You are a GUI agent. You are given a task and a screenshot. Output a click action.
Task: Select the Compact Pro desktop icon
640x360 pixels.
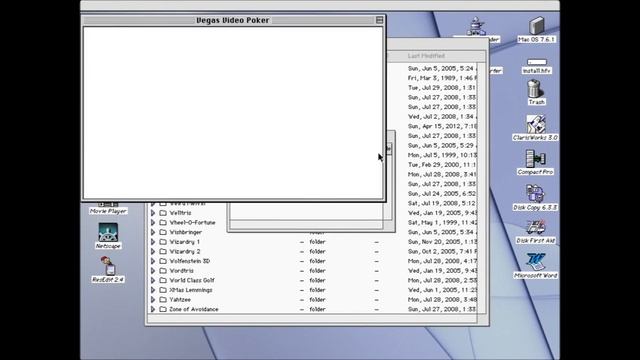(535, 158)
